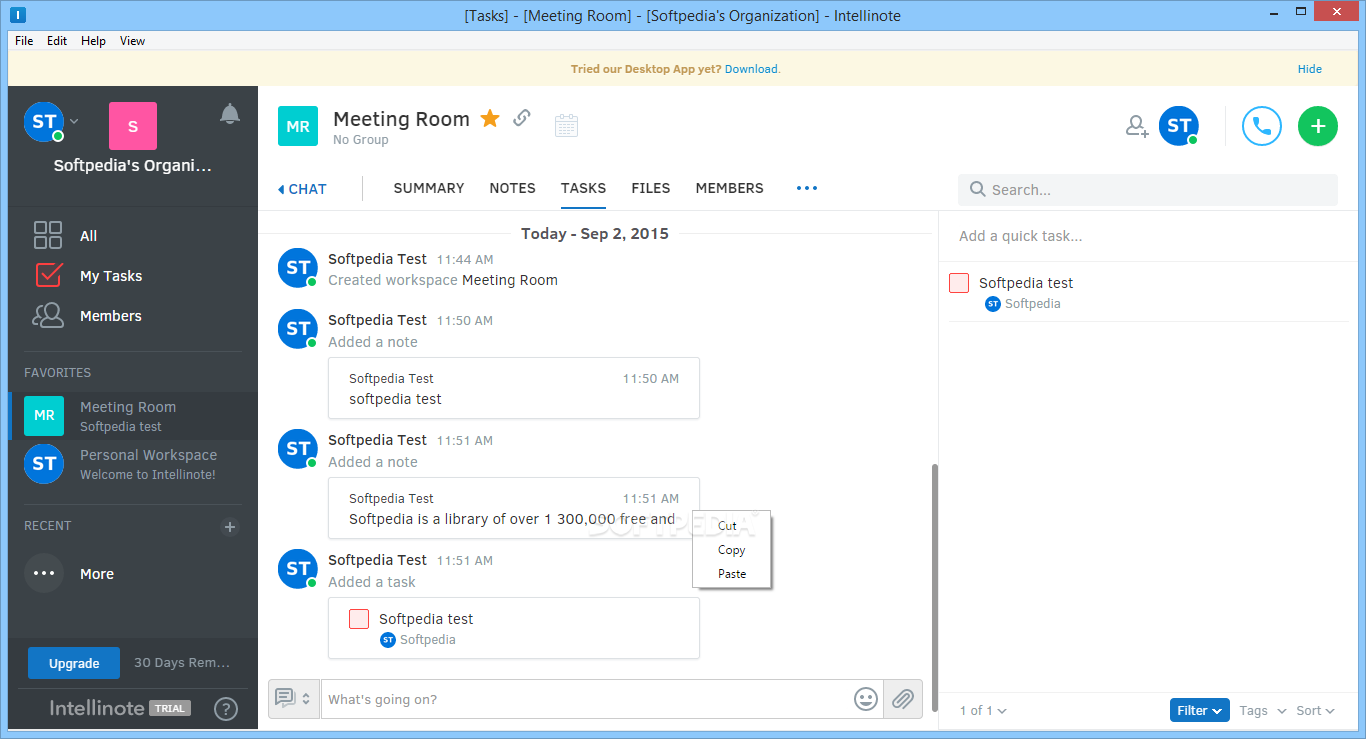Expand the profile dropdown arrow beside ST avatar

(x=74, y=122)
